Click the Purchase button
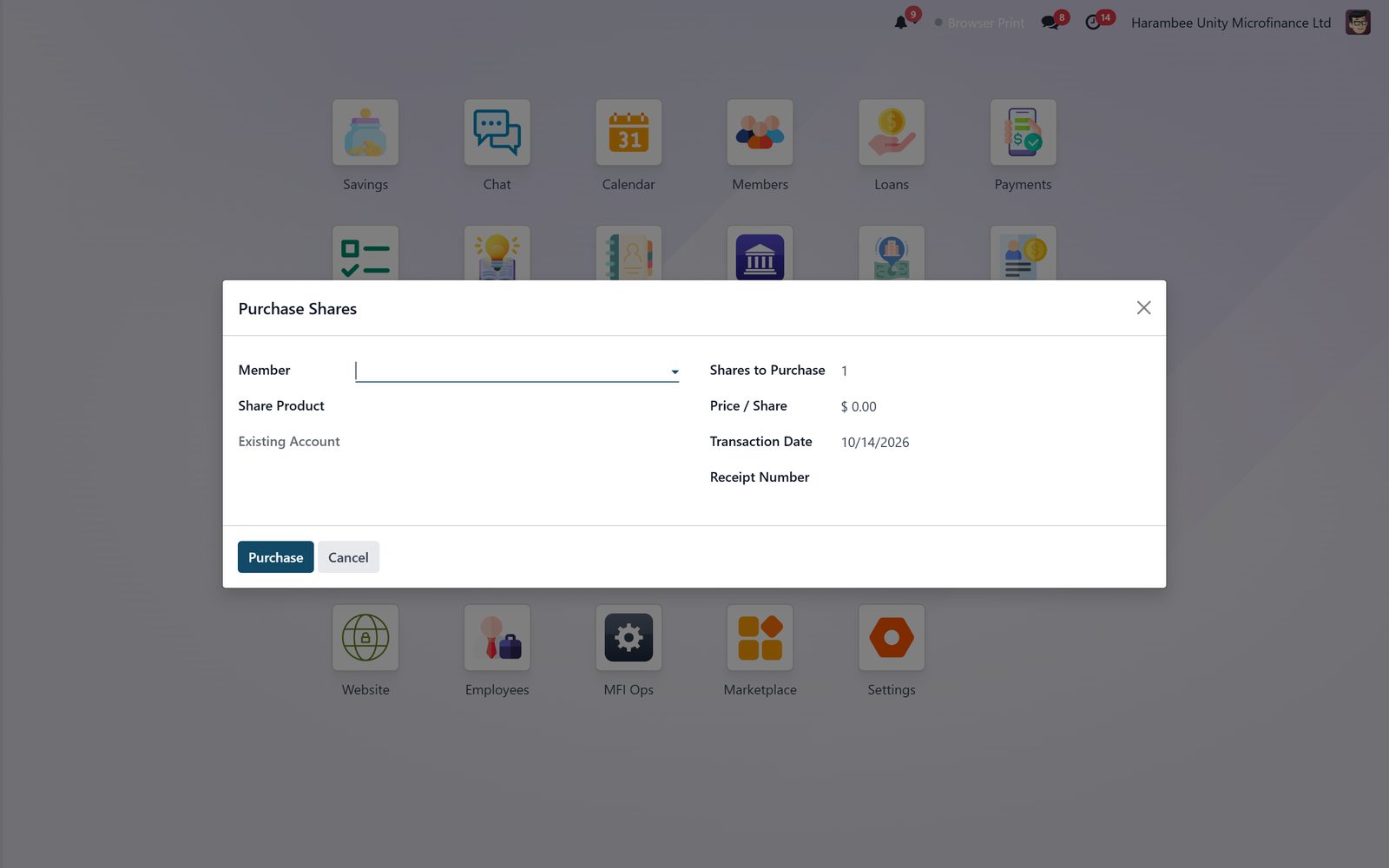Viewport: 1389px width, 868px height. point(275,557)
